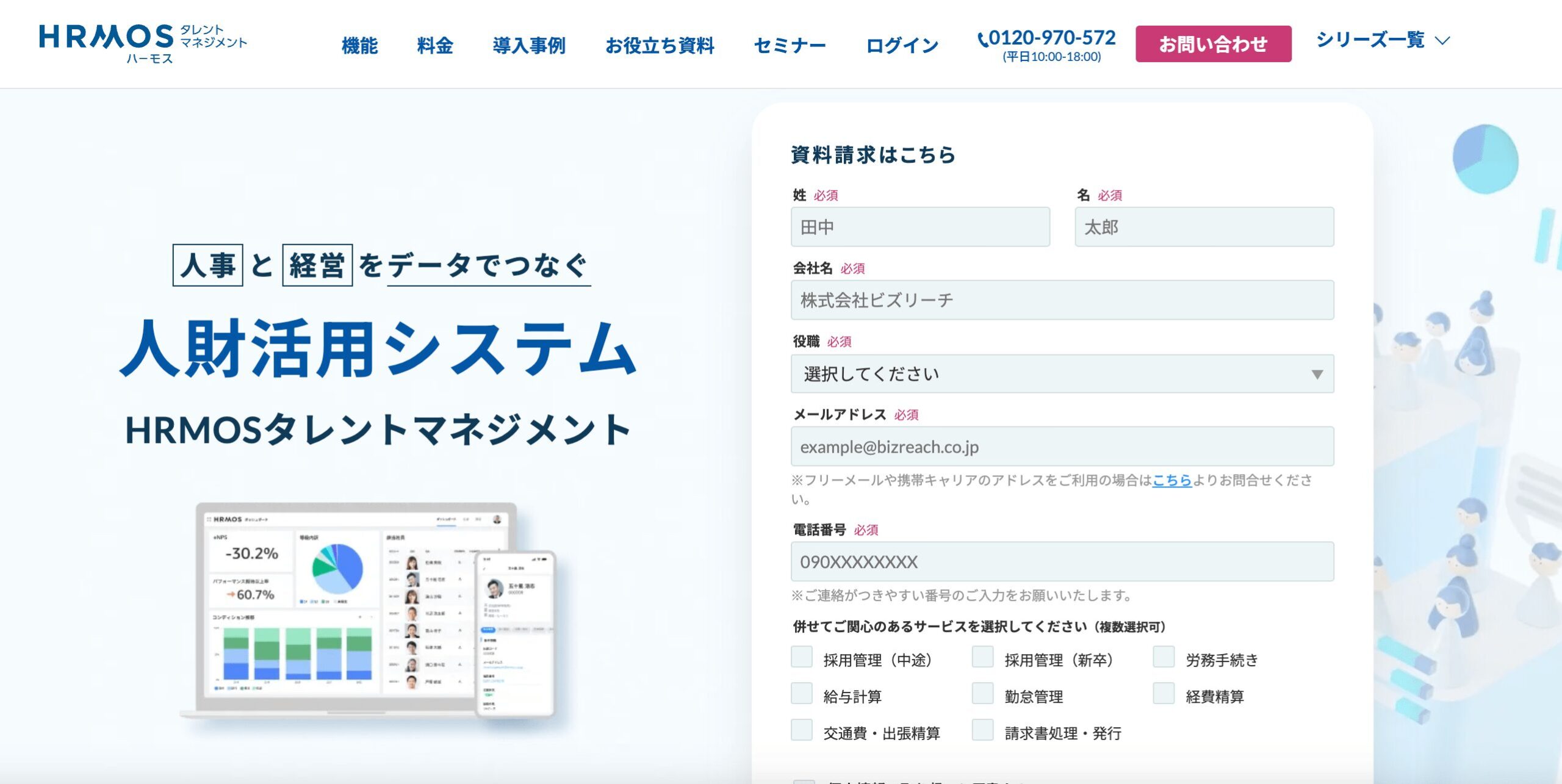
Task: Click the phone icon beside 0120-970-572
Action: 982,40
